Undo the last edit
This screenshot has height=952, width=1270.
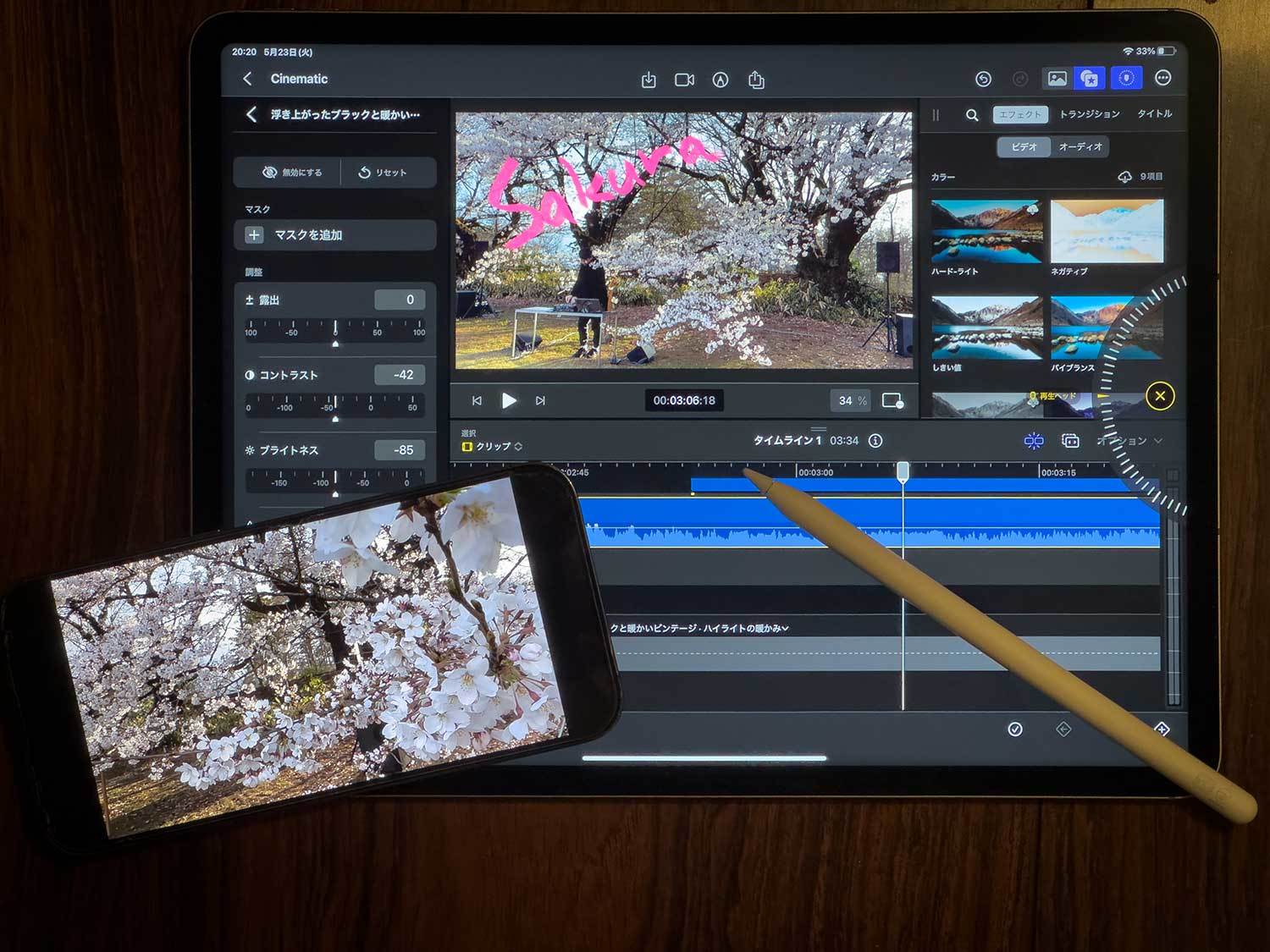click(x=983, y=79)
